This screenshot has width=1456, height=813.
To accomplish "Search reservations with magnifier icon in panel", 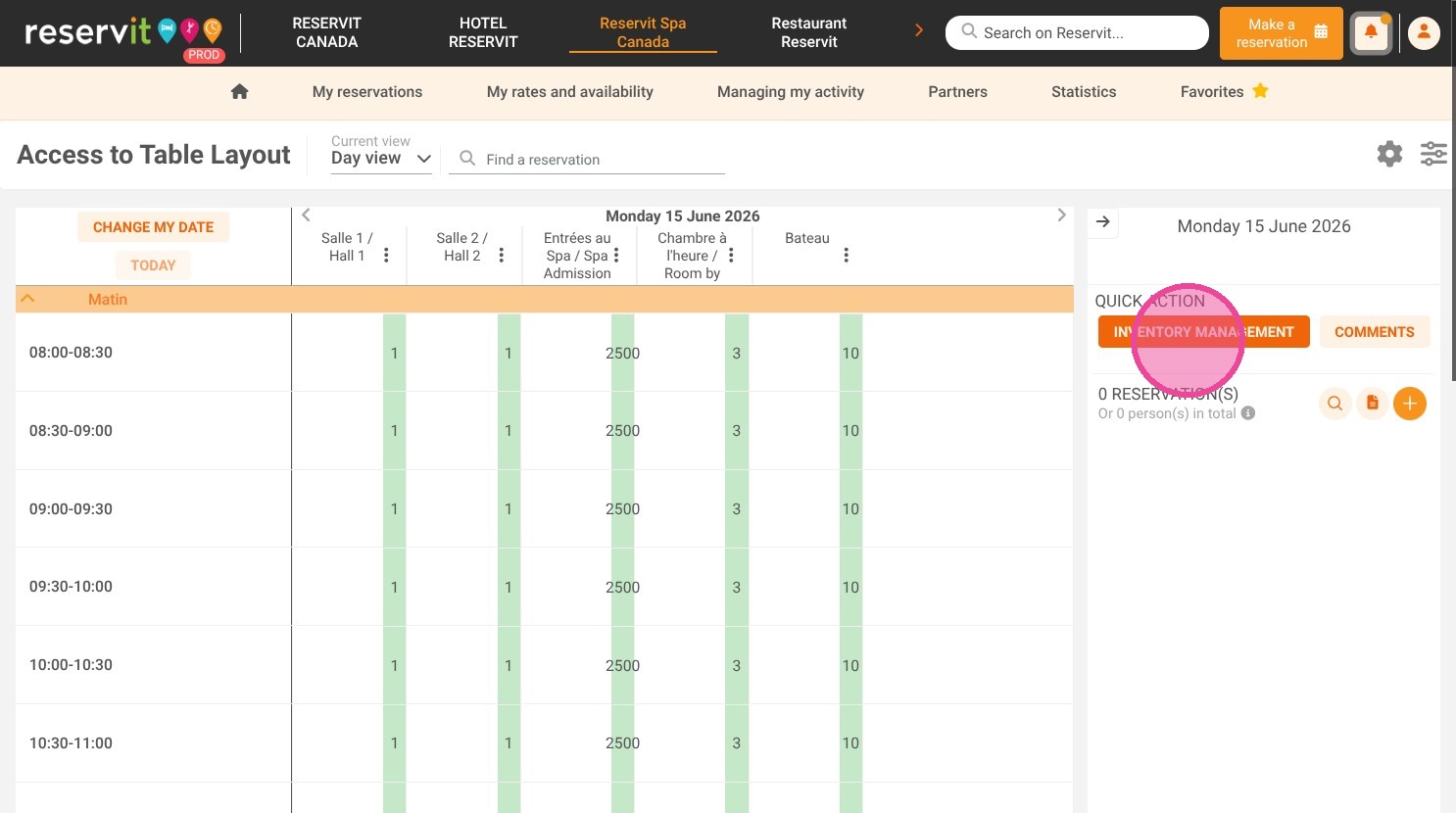I will [x=1335, y=404].
